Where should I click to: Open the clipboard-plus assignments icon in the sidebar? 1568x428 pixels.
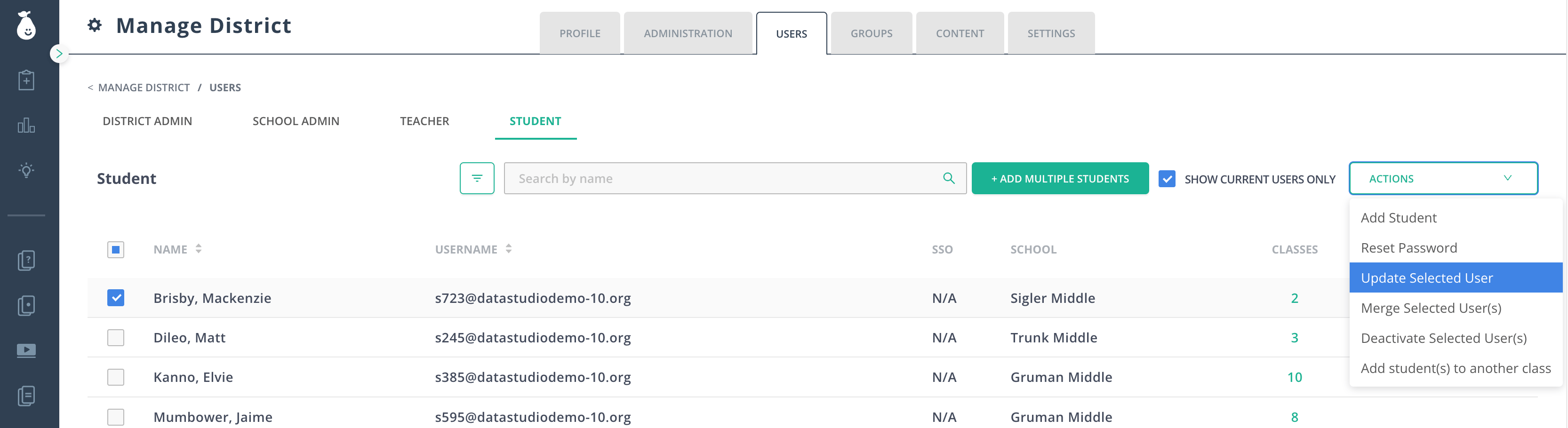tap(26, 80)
